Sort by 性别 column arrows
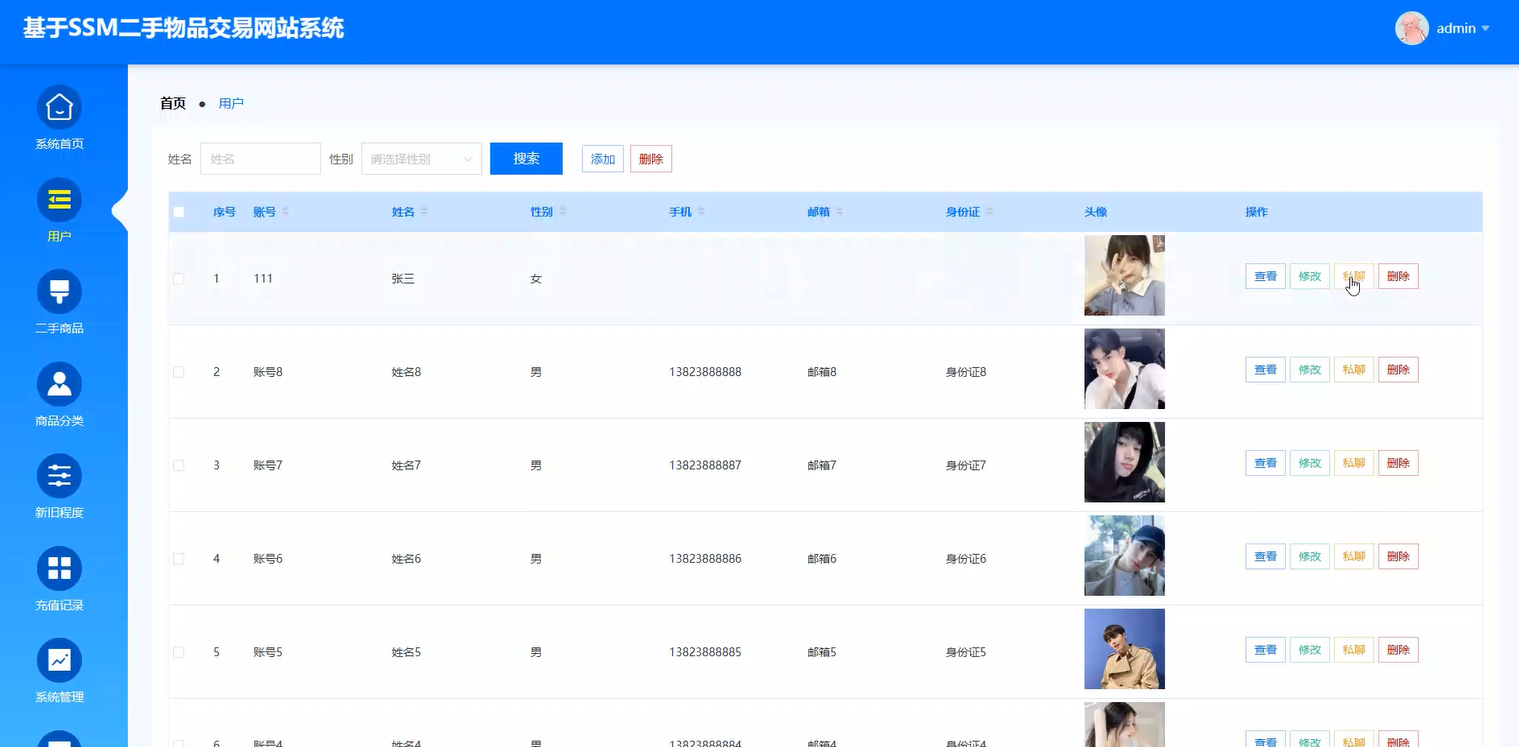The image size is (1519, 747). pos(562,212)
